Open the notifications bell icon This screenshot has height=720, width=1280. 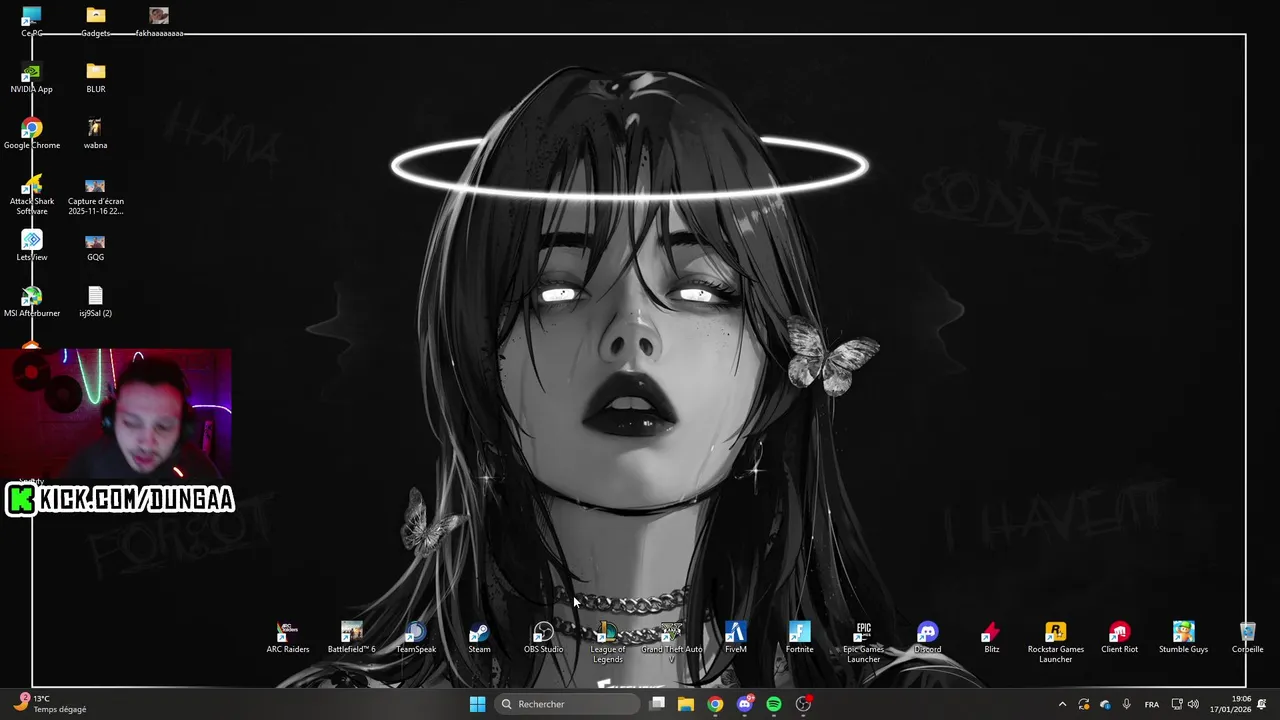1262,704
